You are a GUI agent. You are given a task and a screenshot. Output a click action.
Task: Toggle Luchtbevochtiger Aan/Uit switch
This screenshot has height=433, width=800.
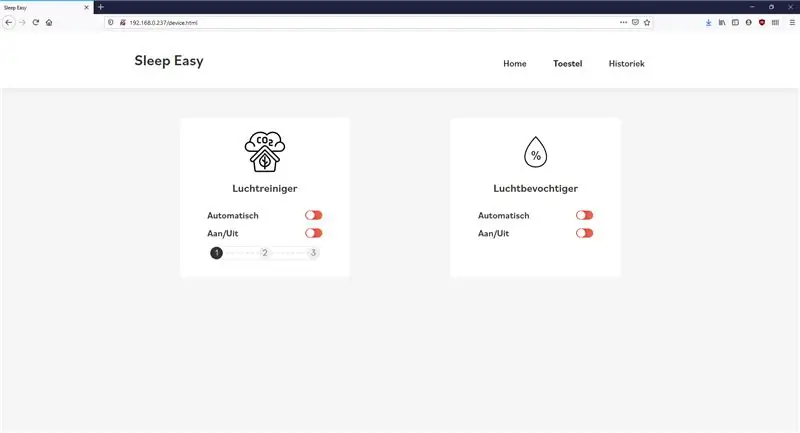[585, 233]
